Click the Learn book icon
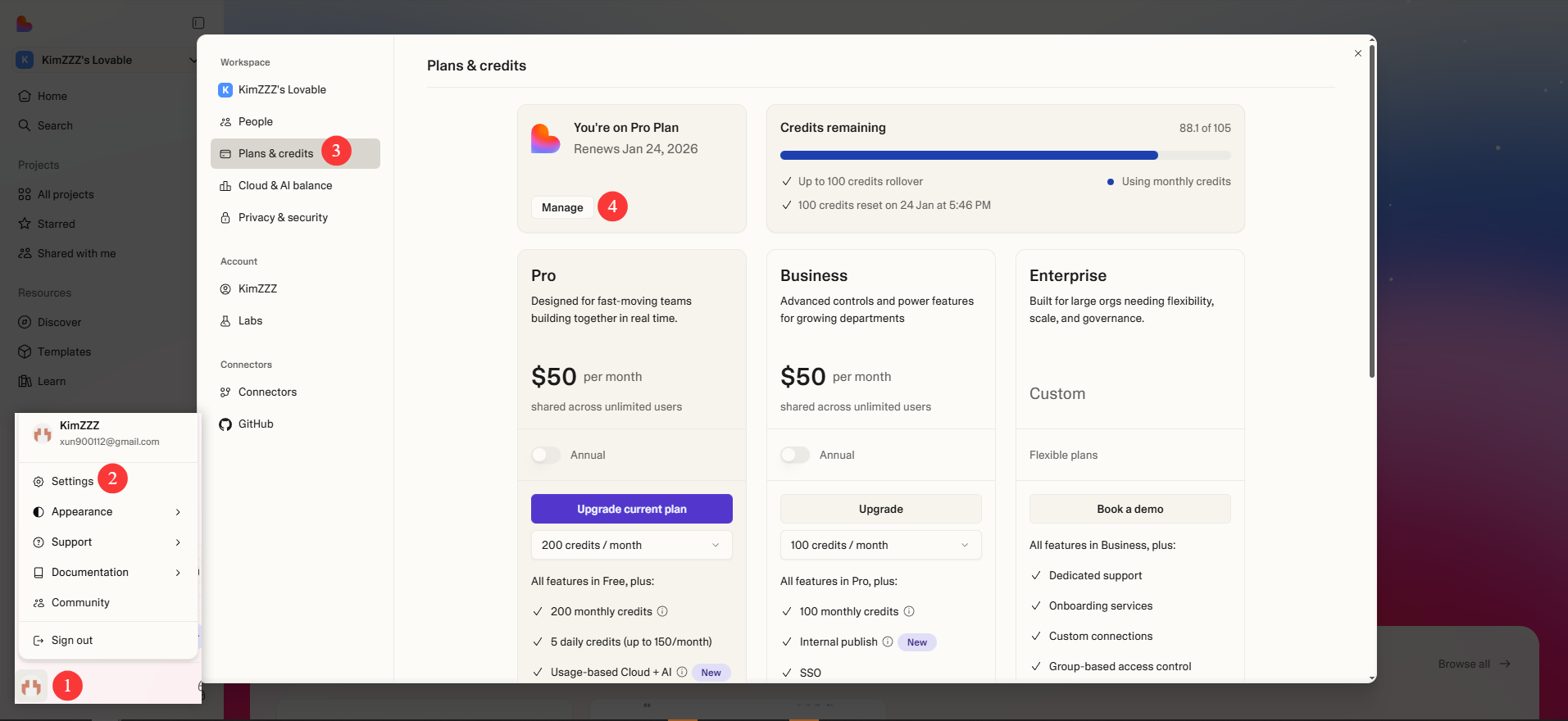Viewport: 1568px width, 721px height. 25,381
